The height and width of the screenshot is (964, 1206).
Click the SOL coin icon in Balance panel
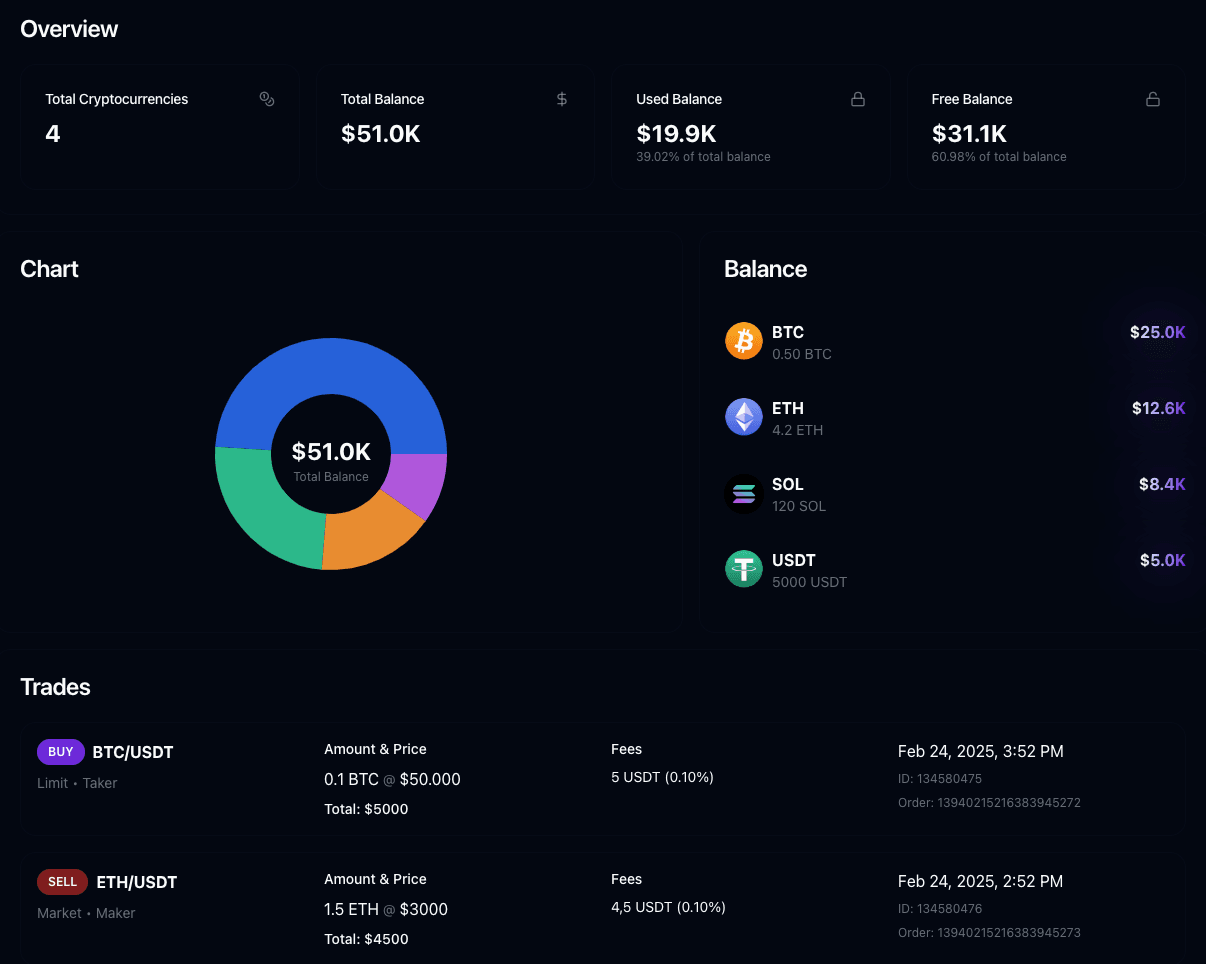[743, 493]
